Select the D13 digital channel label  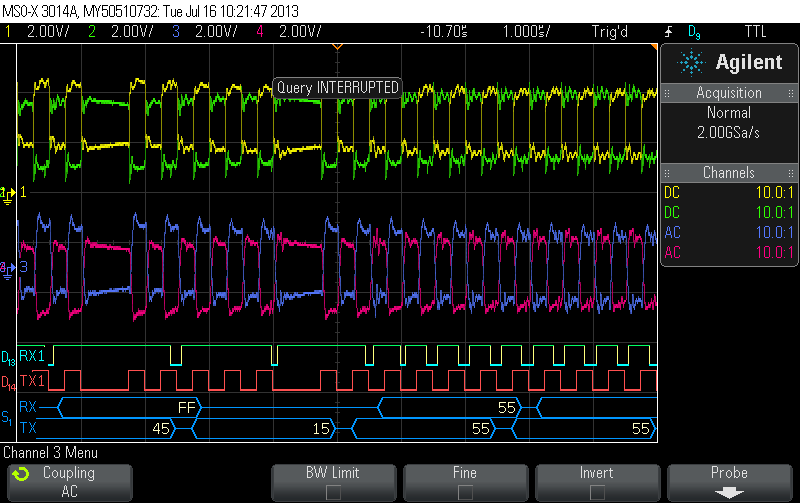coord(8,358)
